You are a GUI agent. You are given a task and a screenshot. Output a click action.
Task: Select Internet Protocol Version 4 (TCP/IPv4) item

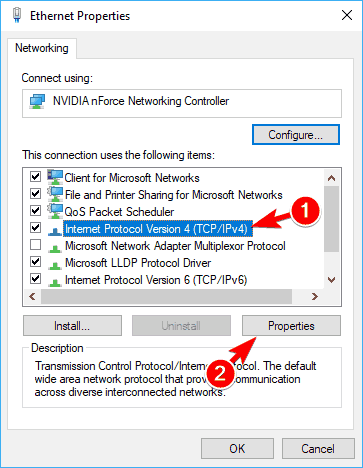[x=156, y=229]
